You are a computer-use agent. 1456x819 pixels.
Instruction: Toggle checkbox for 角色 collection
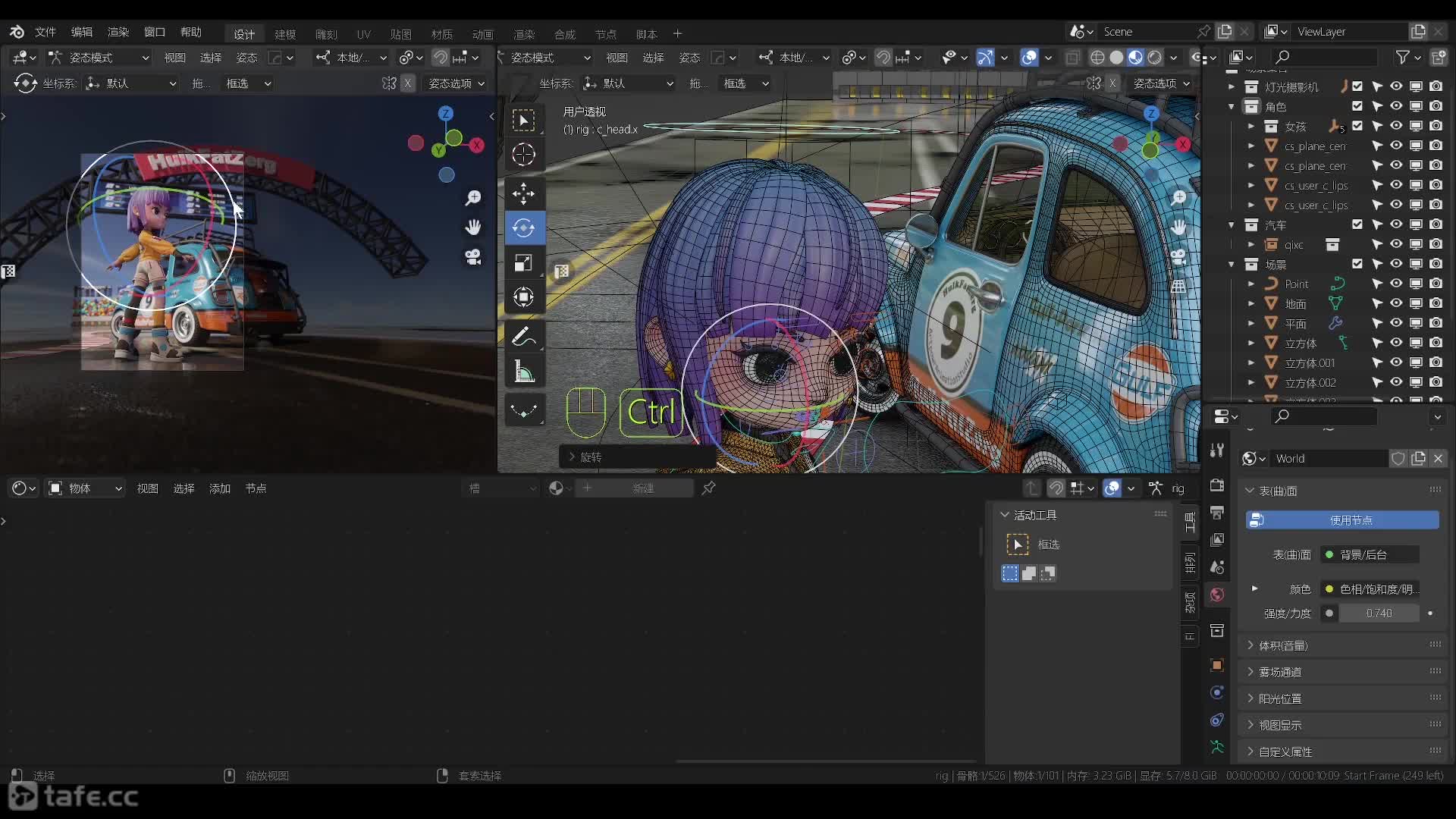pos(1357,106)
